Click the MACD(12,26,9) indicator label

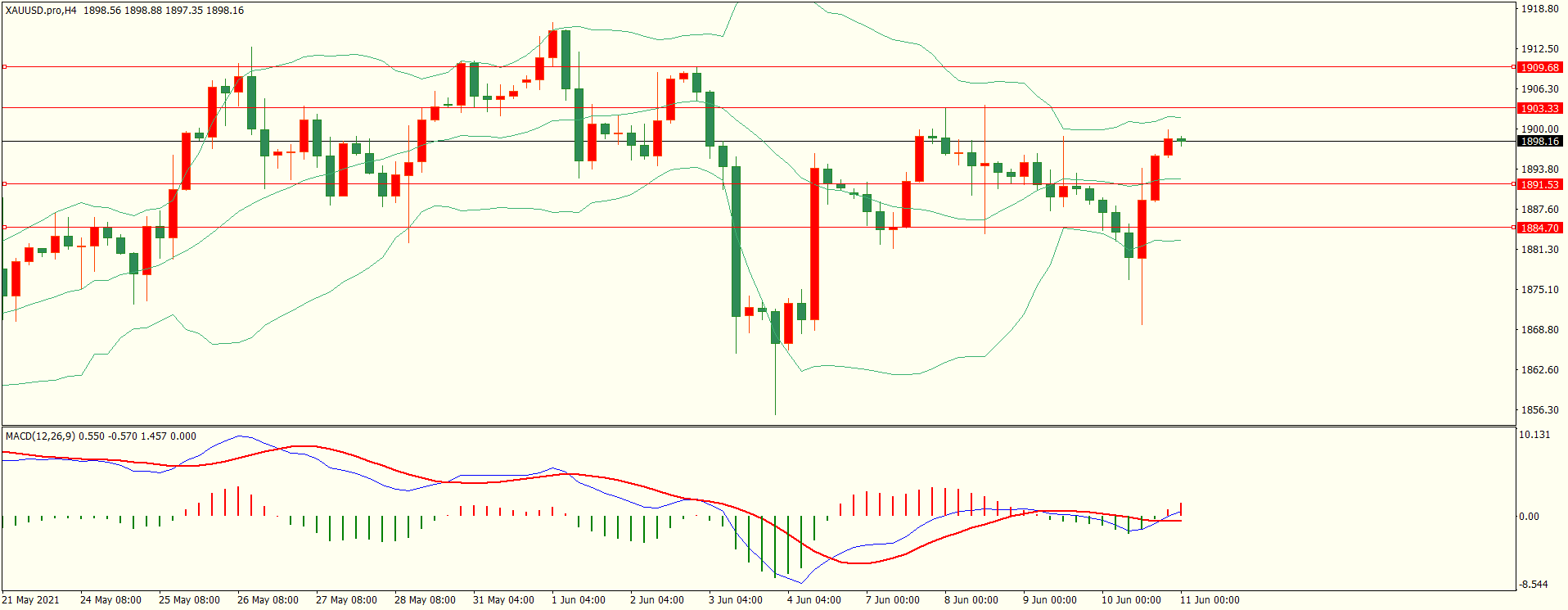pos(40,436)
